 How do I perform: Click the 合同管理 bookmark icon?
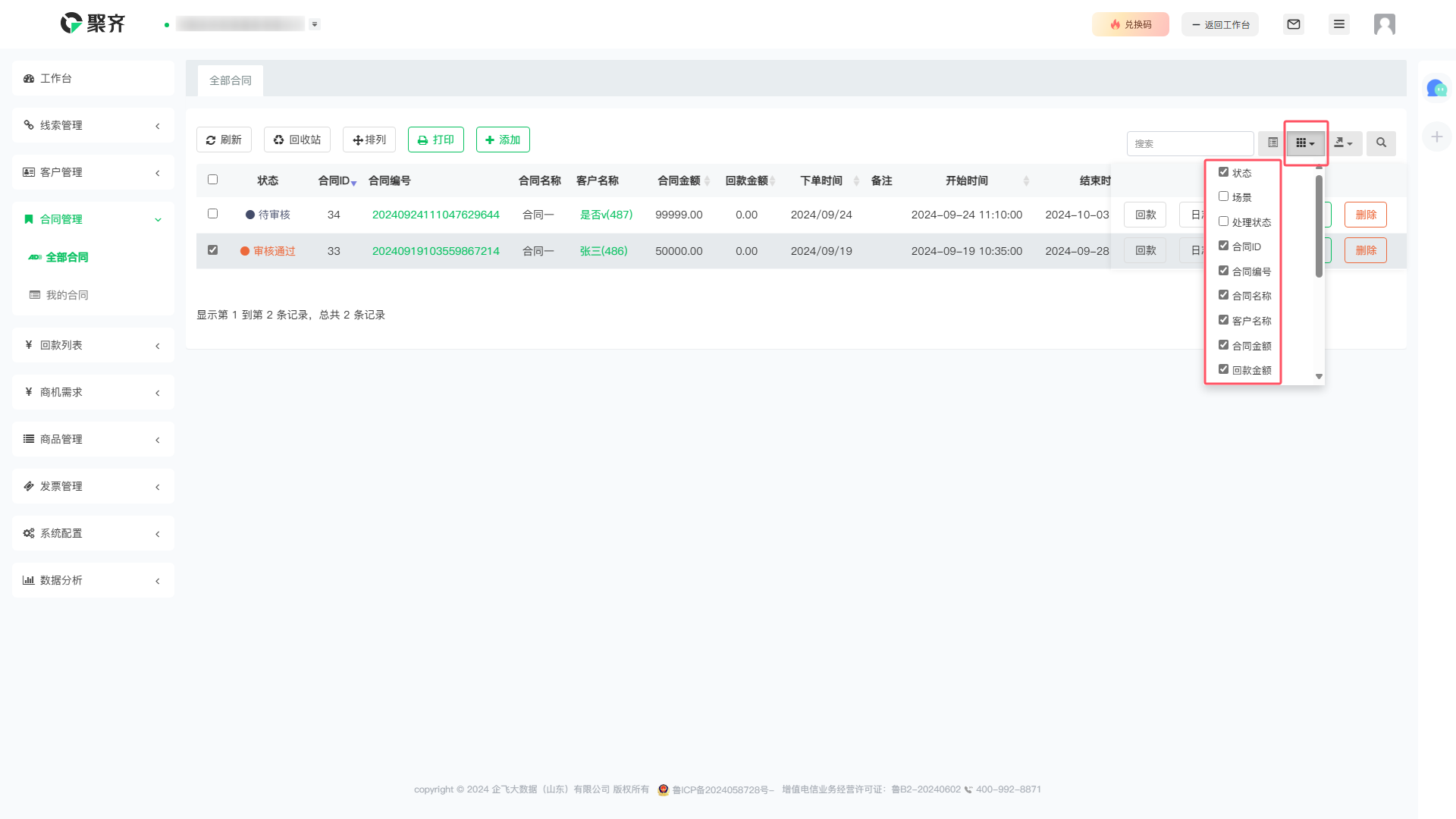(x=29, y=219)
